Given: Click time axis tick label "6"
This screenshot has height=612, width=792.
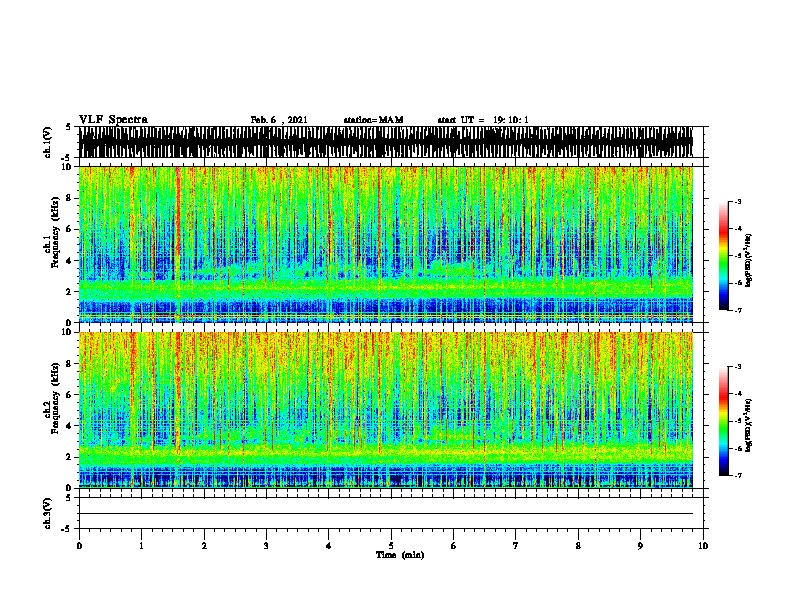Looking at the screenshot, I should tap(454, 546).
